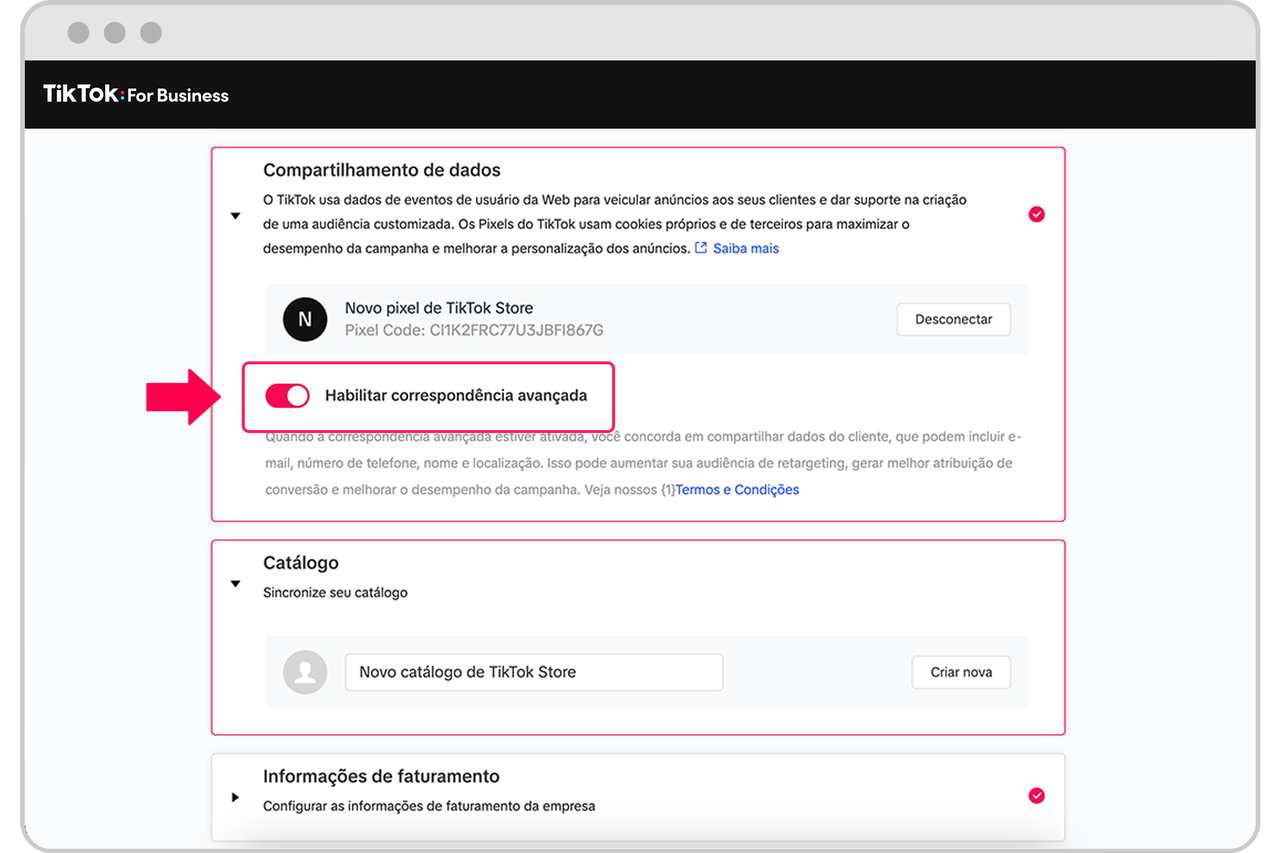The width and height of the screenshot is (1280, 853).
Task: Click the Informações de faturamento heading
Action: [x=381, y=776]
